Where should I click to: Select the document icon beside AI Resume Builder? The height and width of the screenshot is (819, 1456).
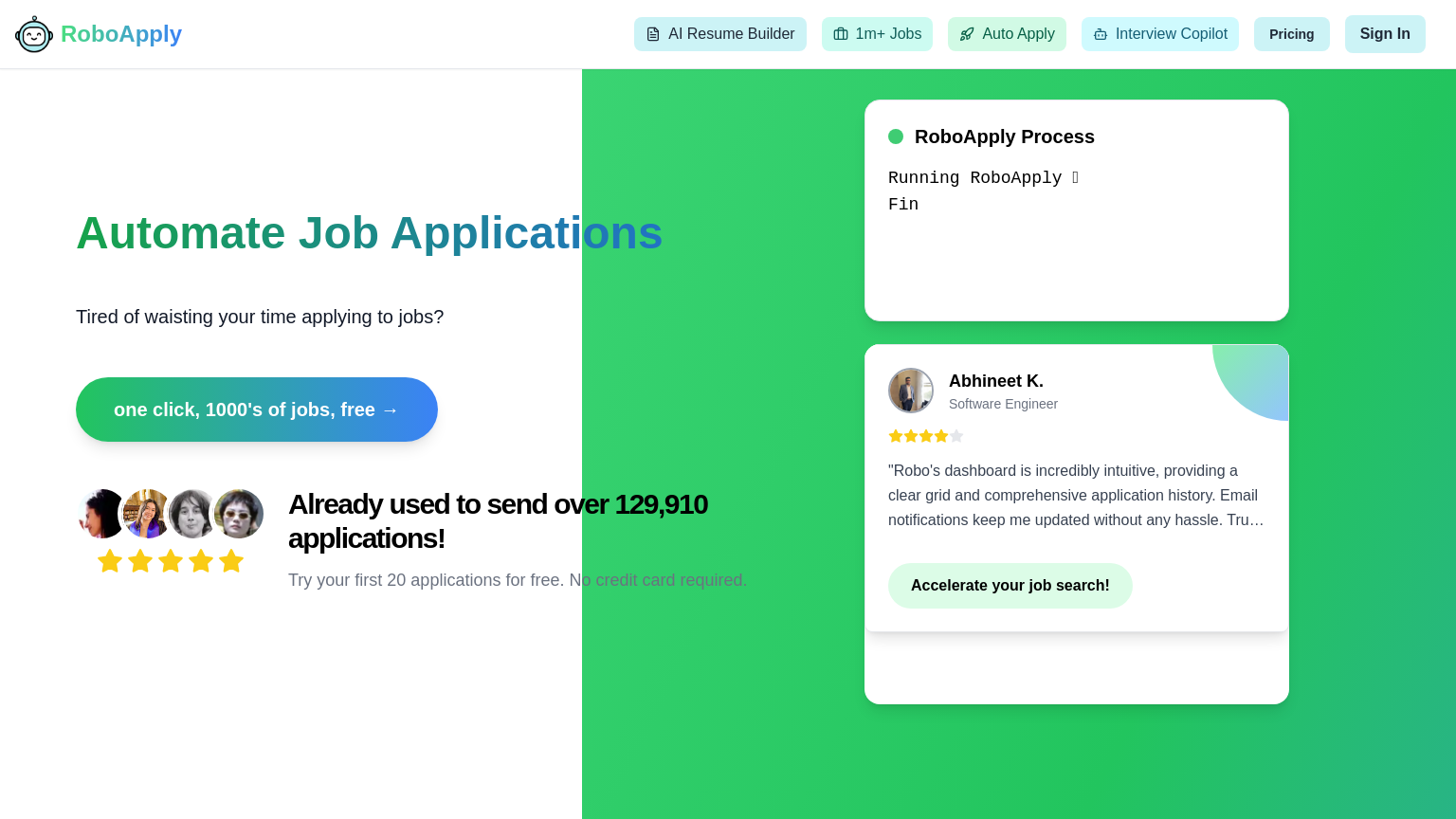pyautogui.click(x=653, y=34)
